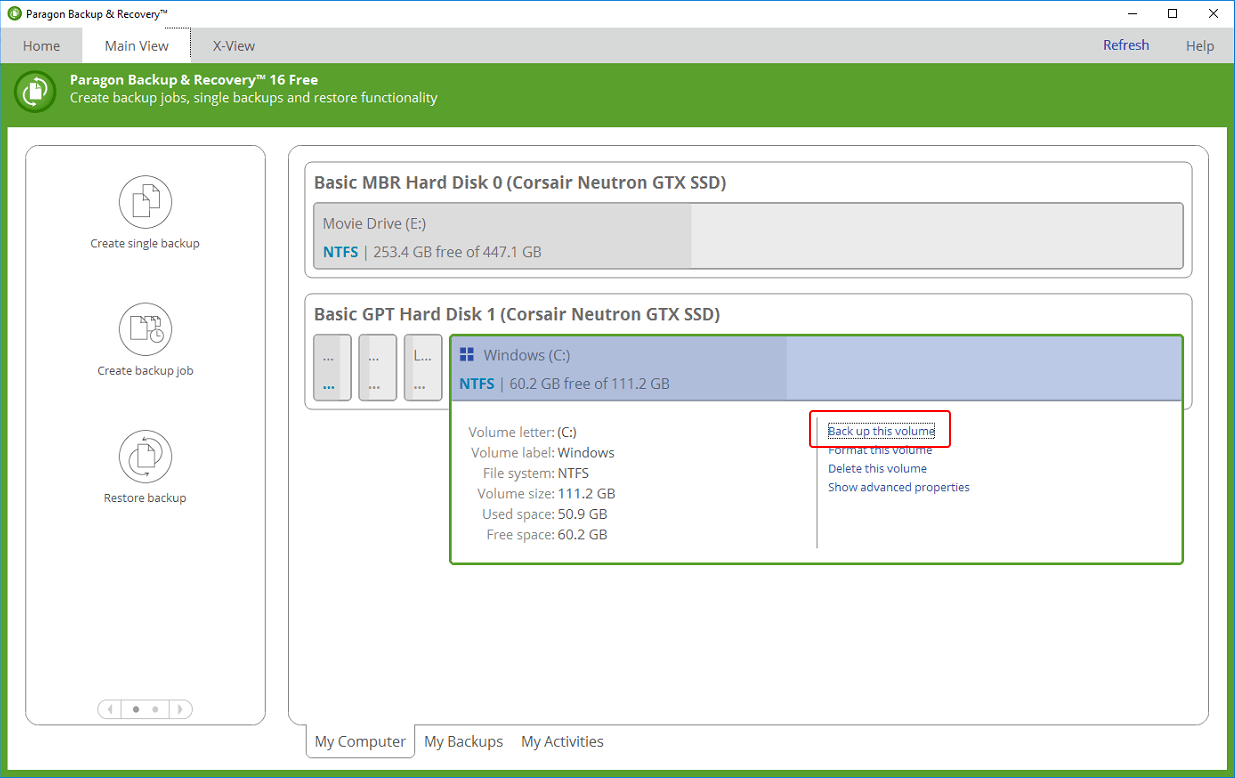Show the My Activities tab
The image size is (1235, 778).
[x=562, y=741]
